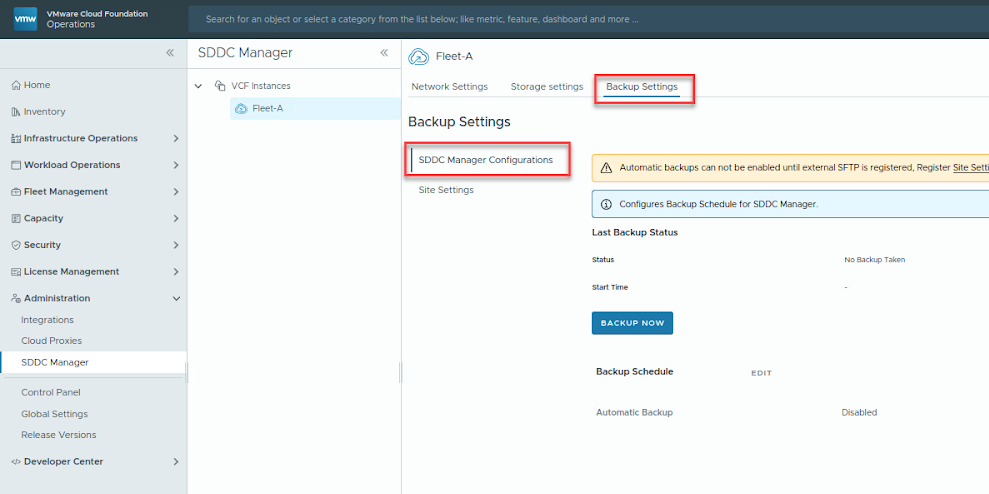The width and height of the screenshot is (989, 494).
Task: Collapse the left navigation sidebar
Action: click(170, 52)
